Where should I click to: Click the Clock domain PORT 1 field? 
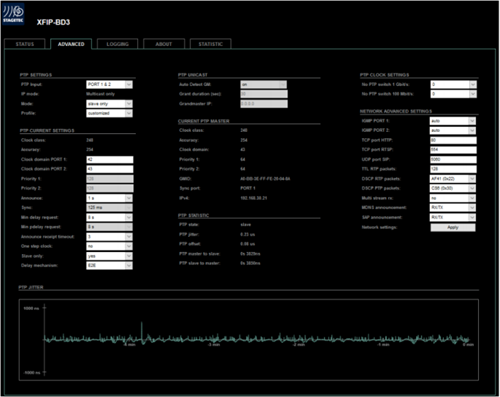click(110, 159)
